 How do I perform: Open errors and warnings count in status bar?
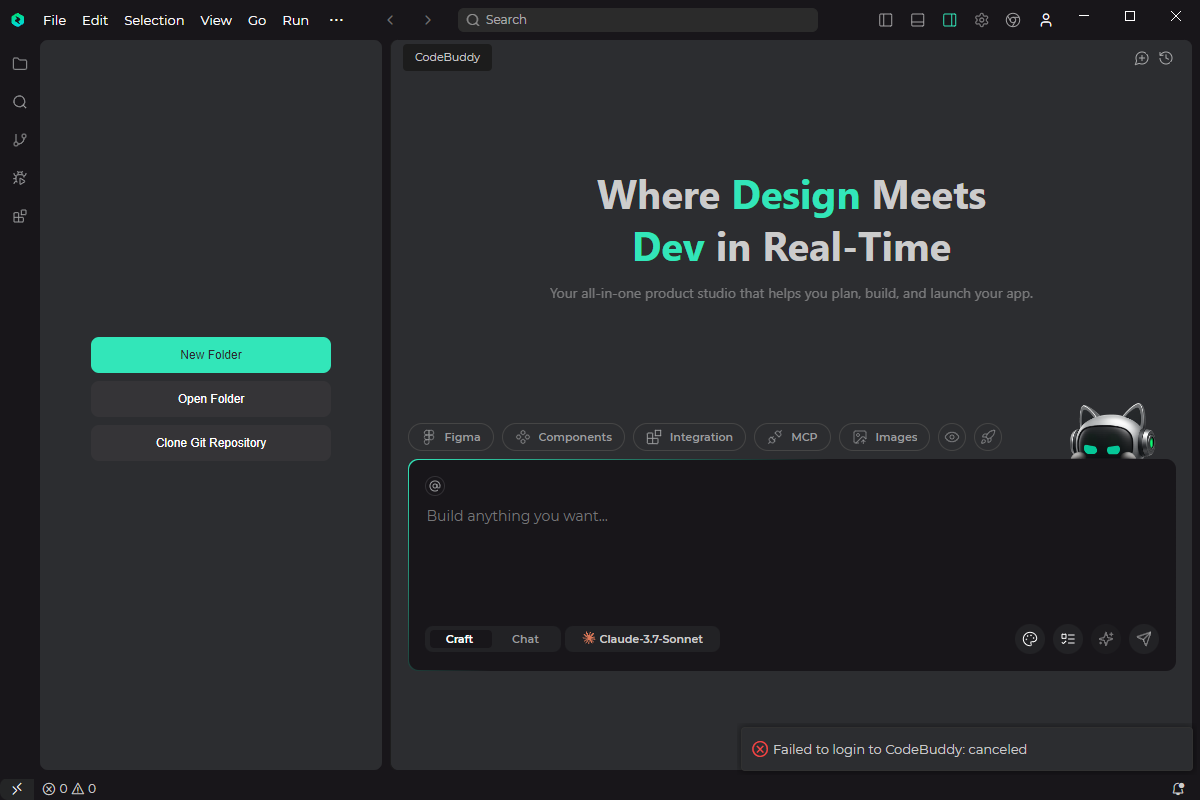click(x=69, y=789)
